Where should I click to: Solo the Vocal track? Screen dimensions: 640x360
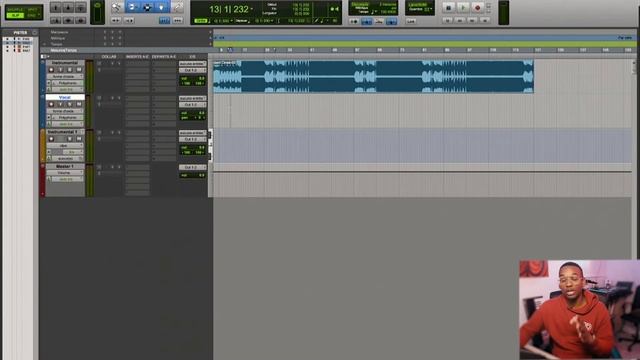(69, 104)
